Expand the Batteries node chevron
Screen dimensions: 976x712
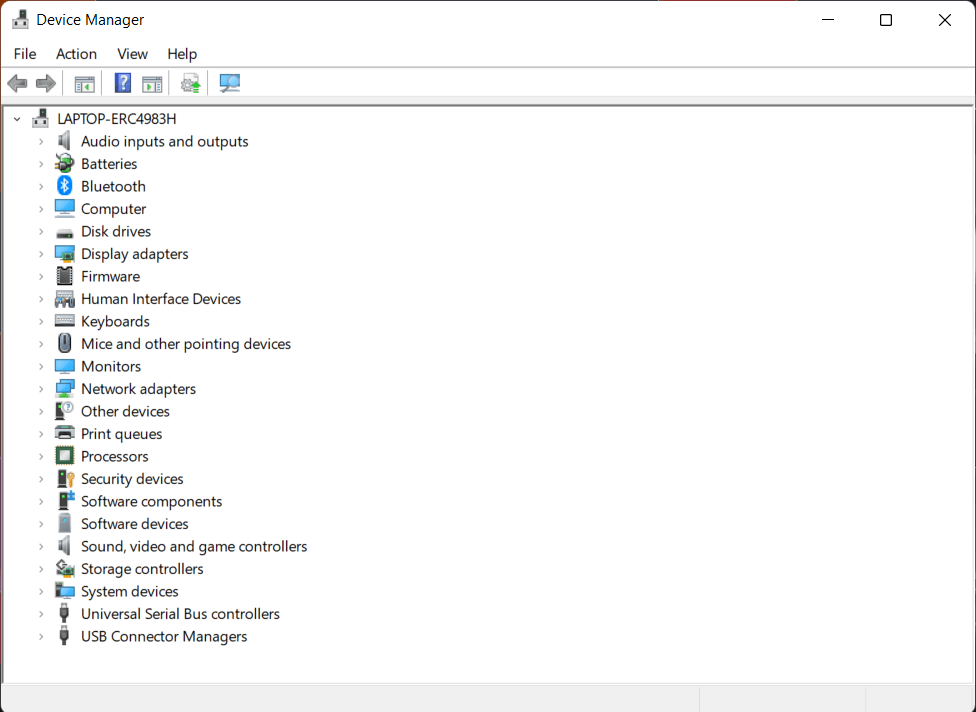(41, 164)
